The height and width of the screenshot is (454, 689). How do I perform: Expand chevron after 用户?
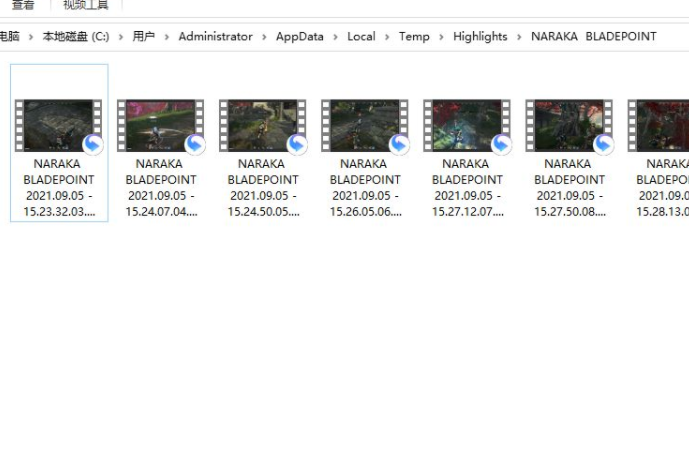(167, 37)
